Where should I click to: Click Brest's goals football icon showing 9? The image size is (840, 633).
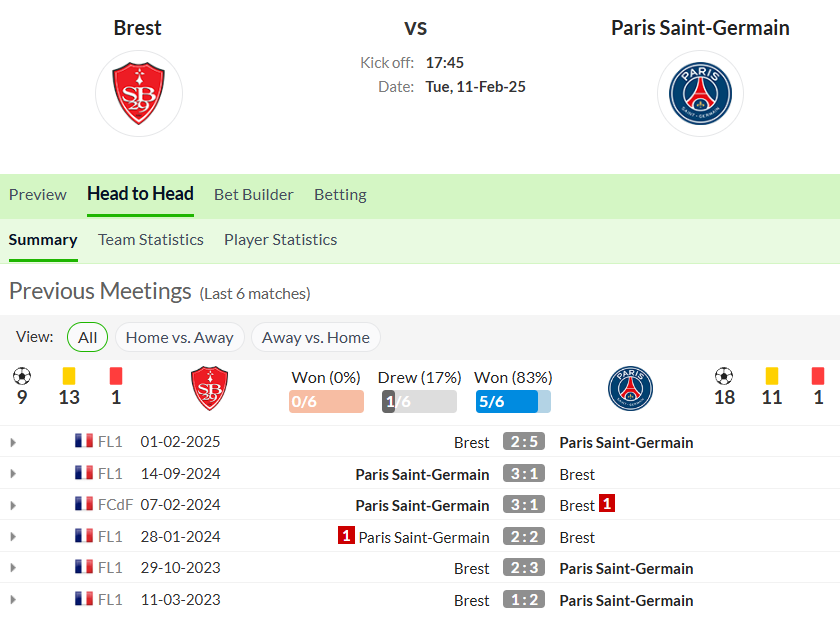22,376
